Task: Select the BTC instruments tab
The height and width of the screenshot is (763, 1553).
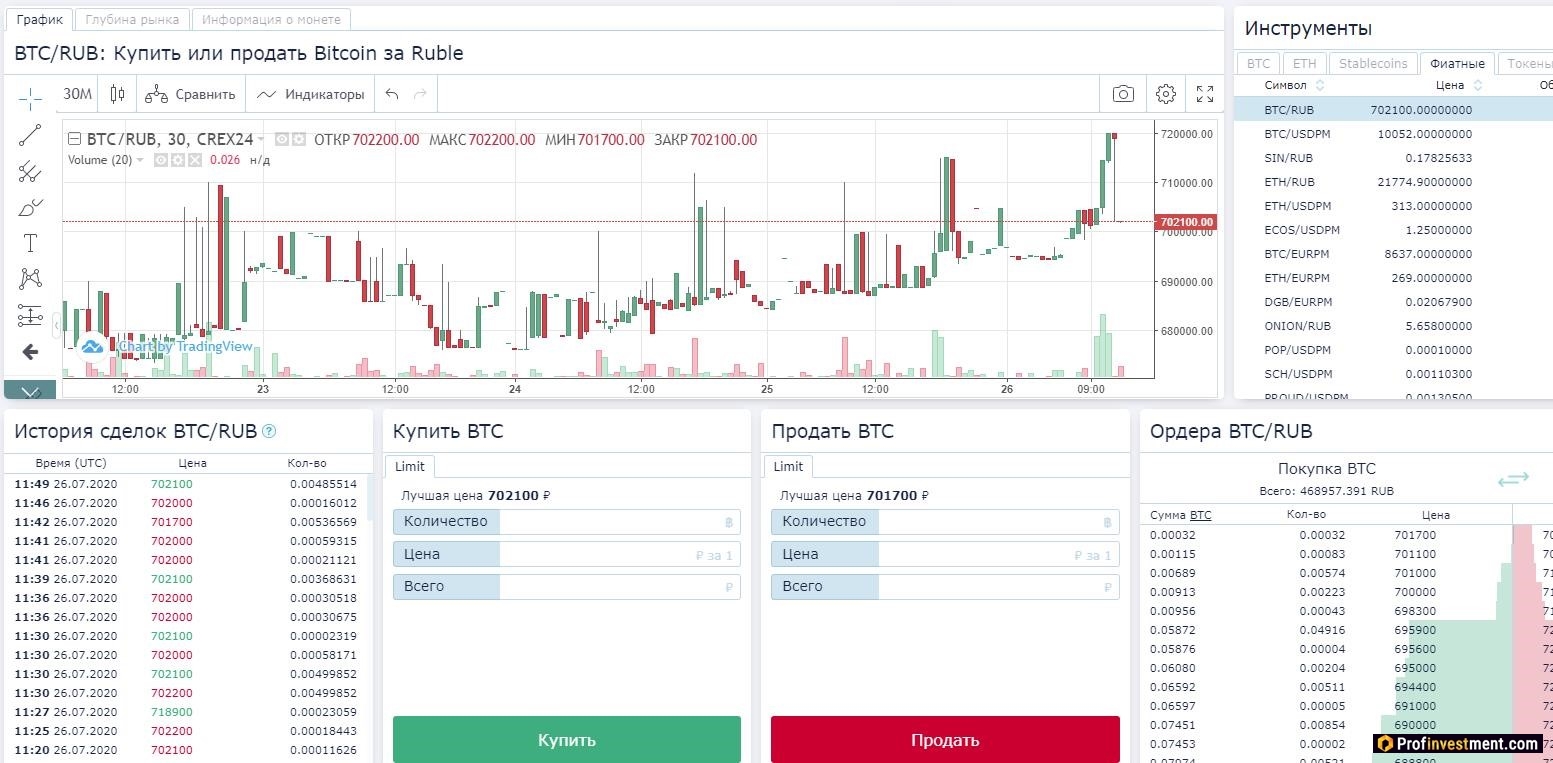Action: click(x=1258, y=63)
